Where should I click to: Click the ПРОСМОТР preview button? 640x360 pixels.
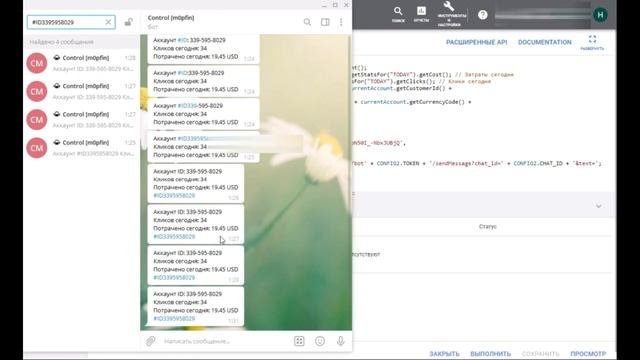pyautogui.click(x=588, y=353)
